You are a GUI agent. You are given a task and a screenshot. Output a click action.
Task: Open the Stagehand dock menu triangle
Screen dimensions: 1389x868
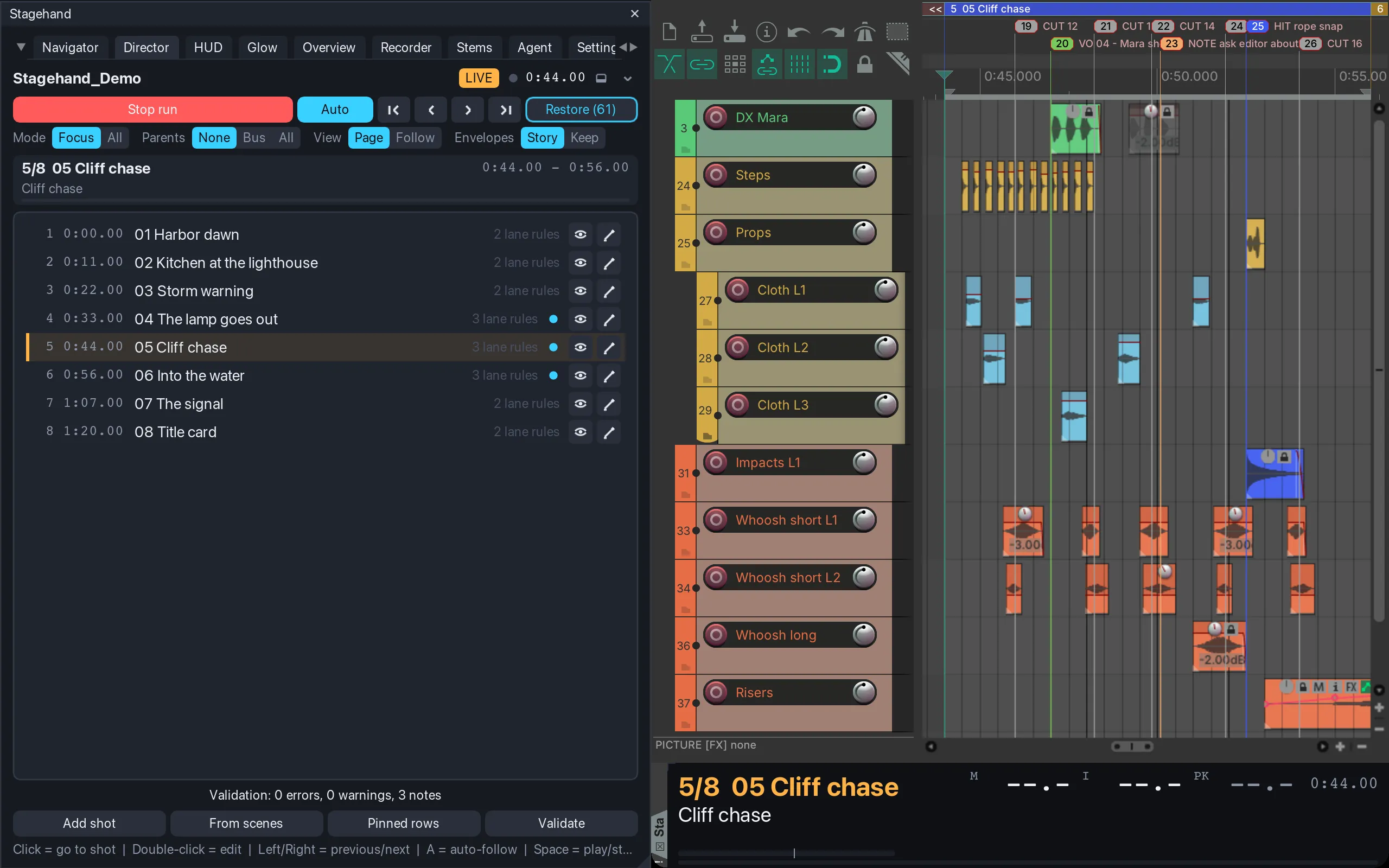pyautogui.click(x=21, y=47)
